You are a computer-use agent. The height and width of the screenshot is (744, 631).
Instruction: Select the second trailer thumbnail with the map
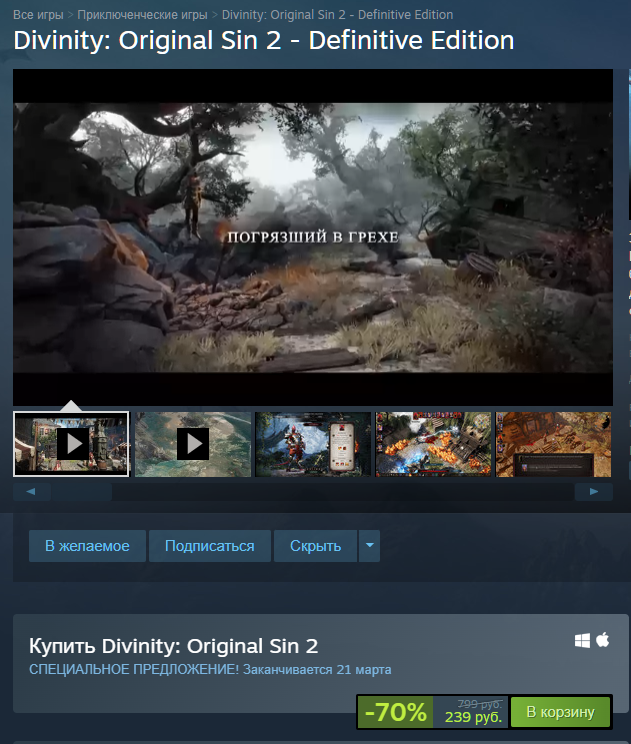point(193,444)
